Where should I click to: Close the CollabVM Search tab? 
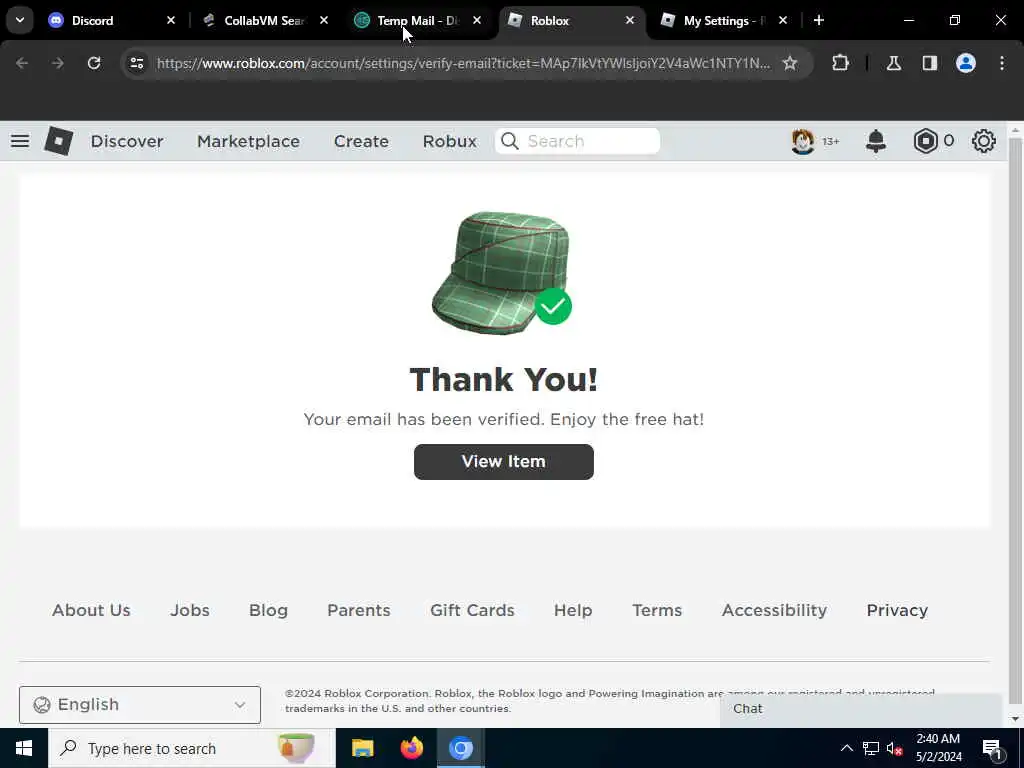(324, 20)
